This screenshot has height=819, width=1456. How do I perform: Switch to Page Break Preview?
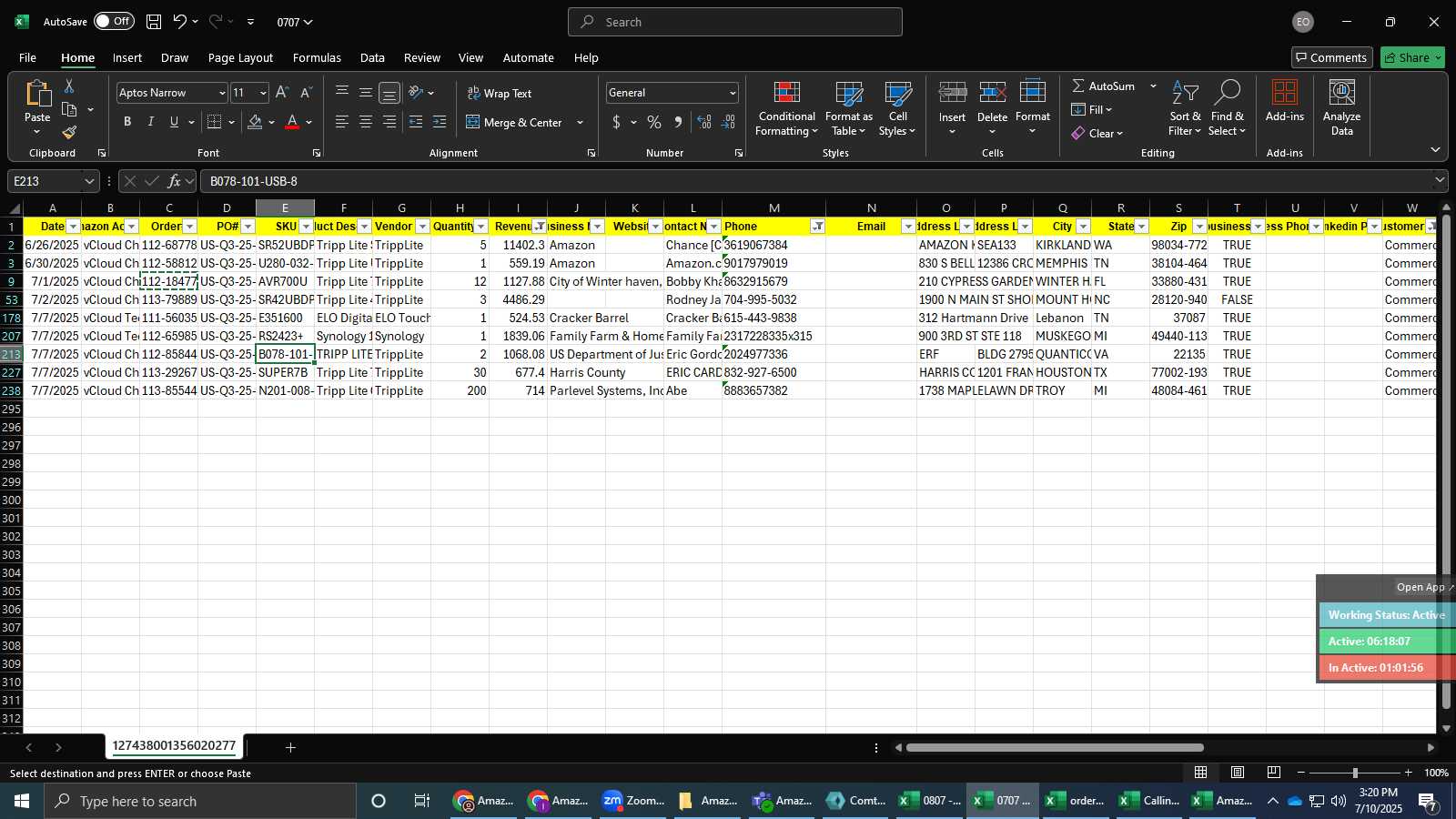tap(1274, 773)
